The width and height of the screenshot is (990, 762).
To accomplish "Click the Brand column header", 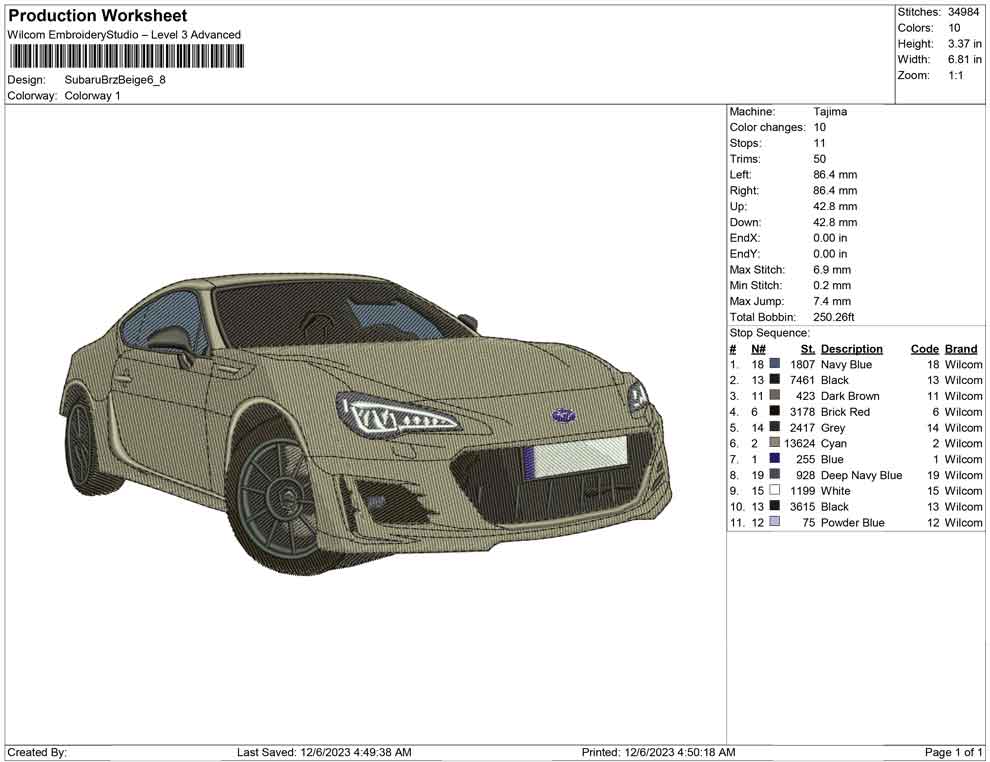I will tap(960, 348).
